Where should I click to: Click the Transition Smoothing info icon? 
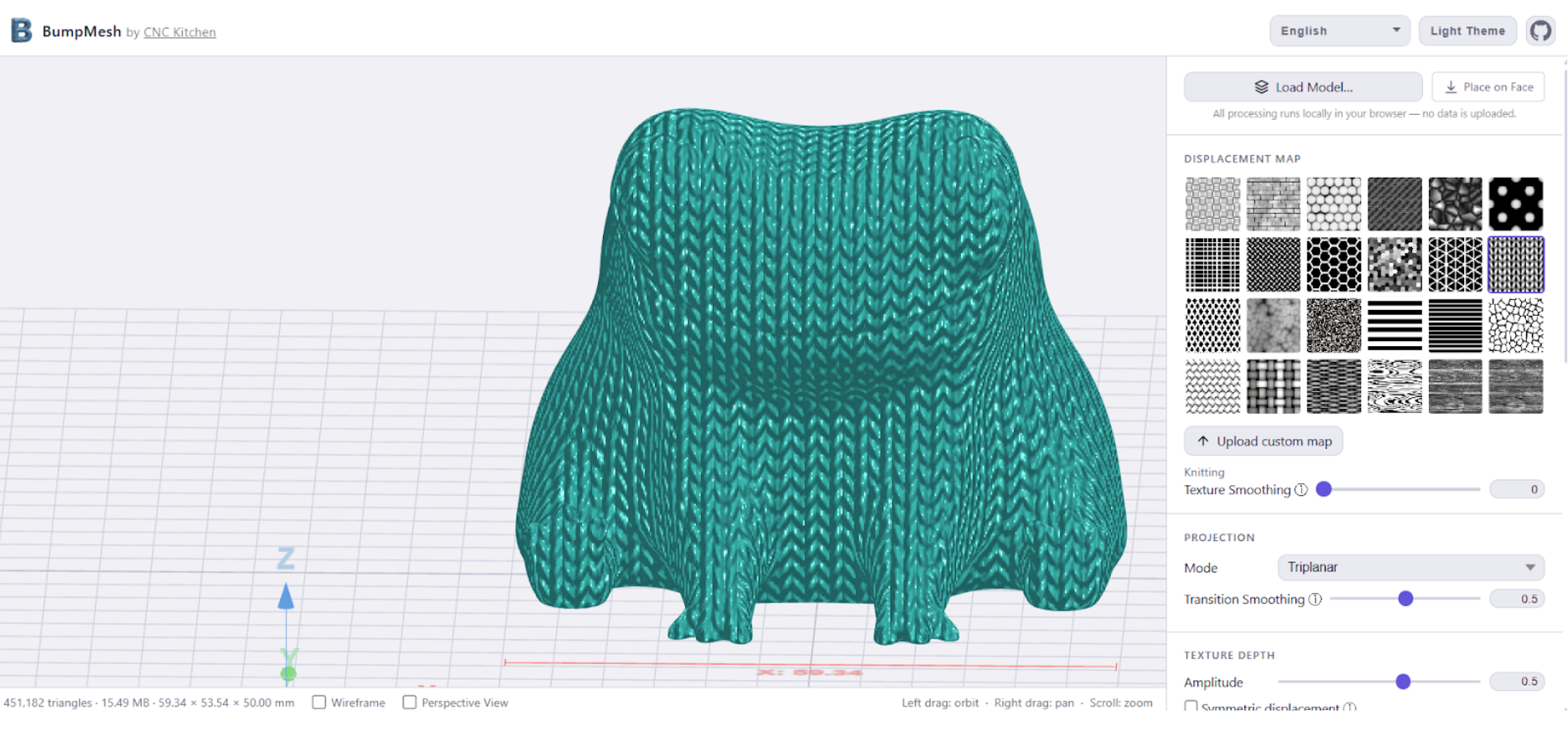tap(1316, 599)
